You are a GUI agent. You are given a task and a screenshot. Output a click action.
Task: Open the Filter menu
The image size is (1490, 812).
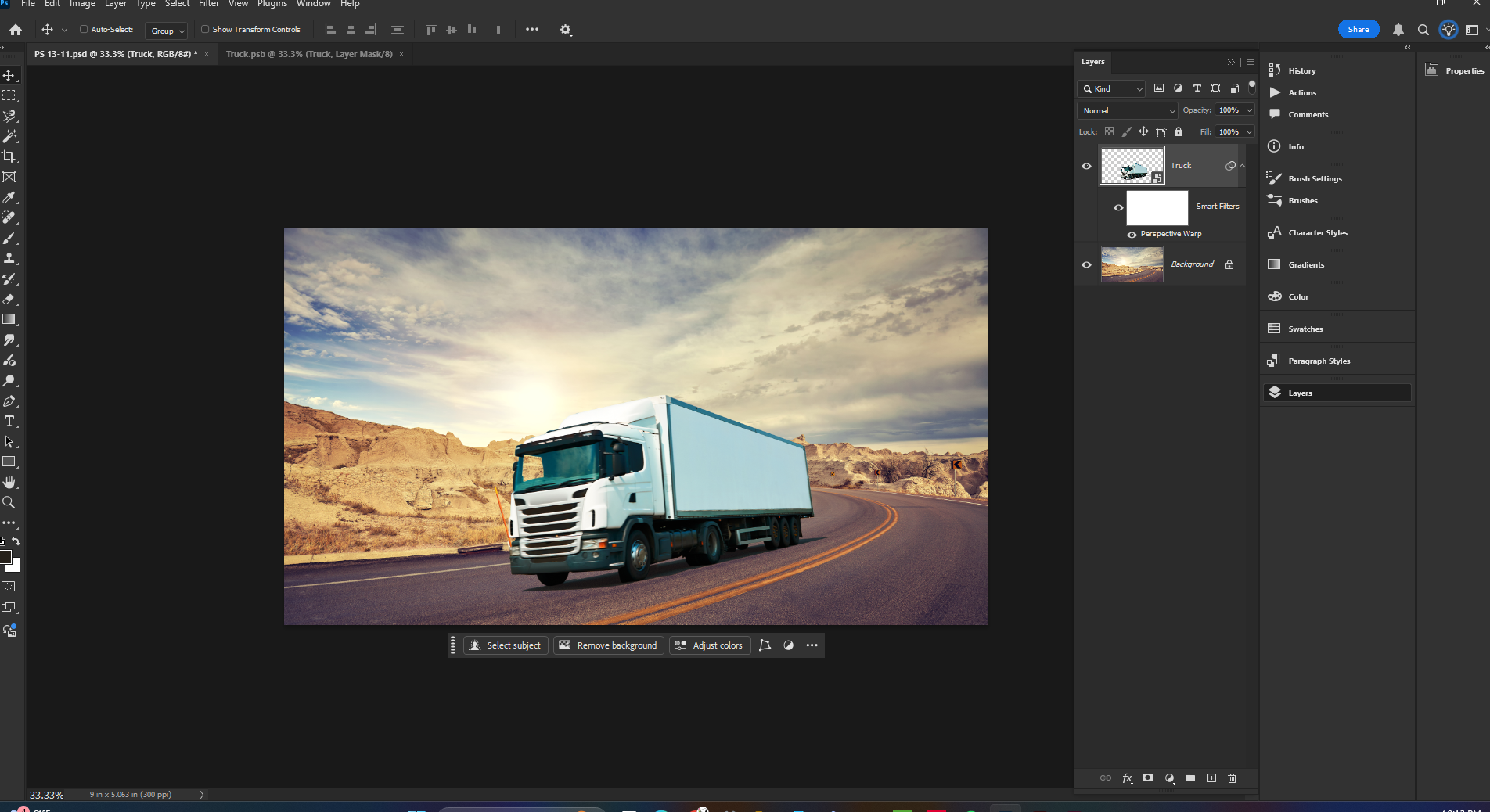(208, 5)
